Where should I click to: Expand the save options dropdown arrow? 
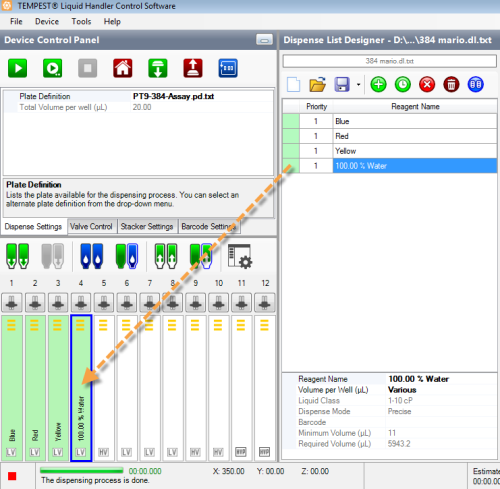(x=358, y=84)
